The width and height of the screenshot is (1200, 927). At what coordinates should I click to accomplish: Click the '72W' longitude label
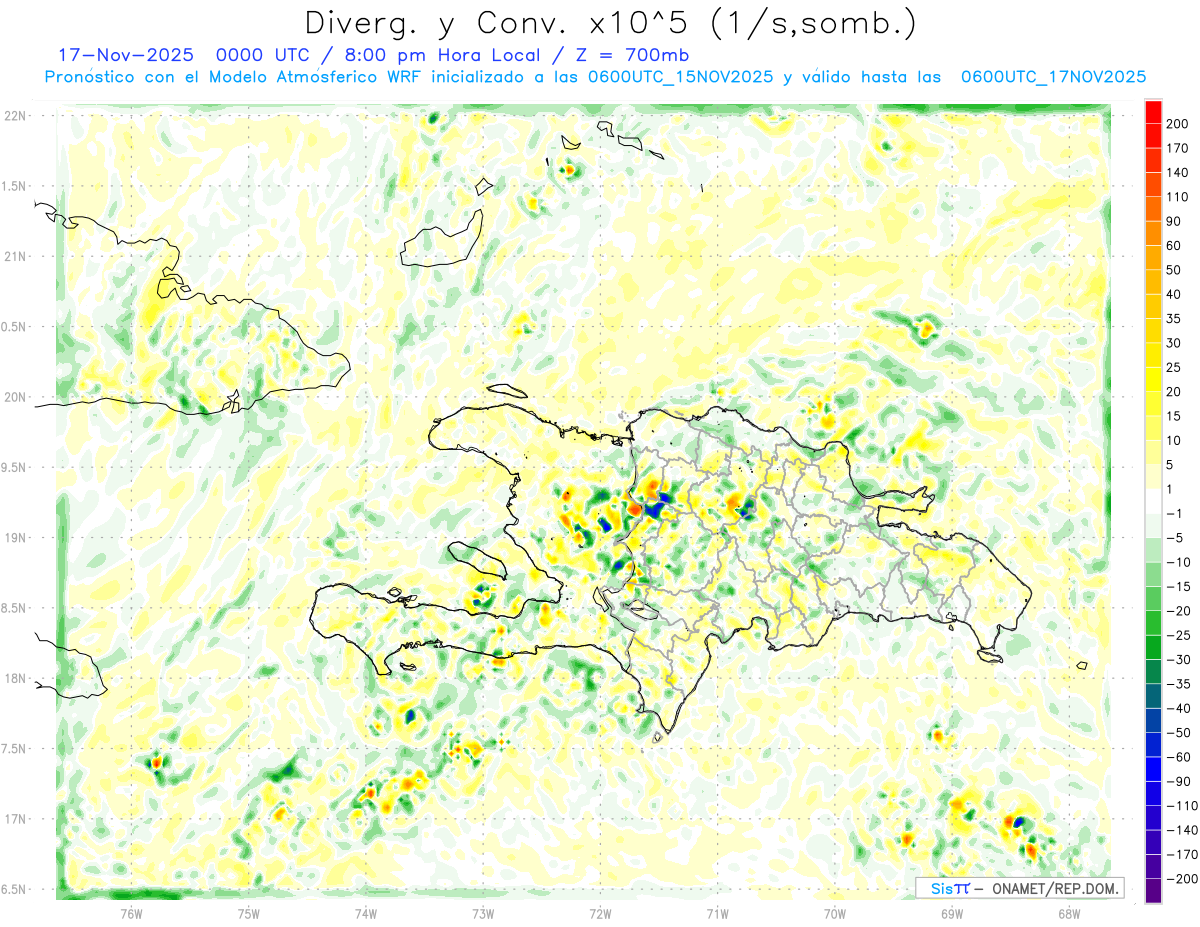tap(600, 913)
